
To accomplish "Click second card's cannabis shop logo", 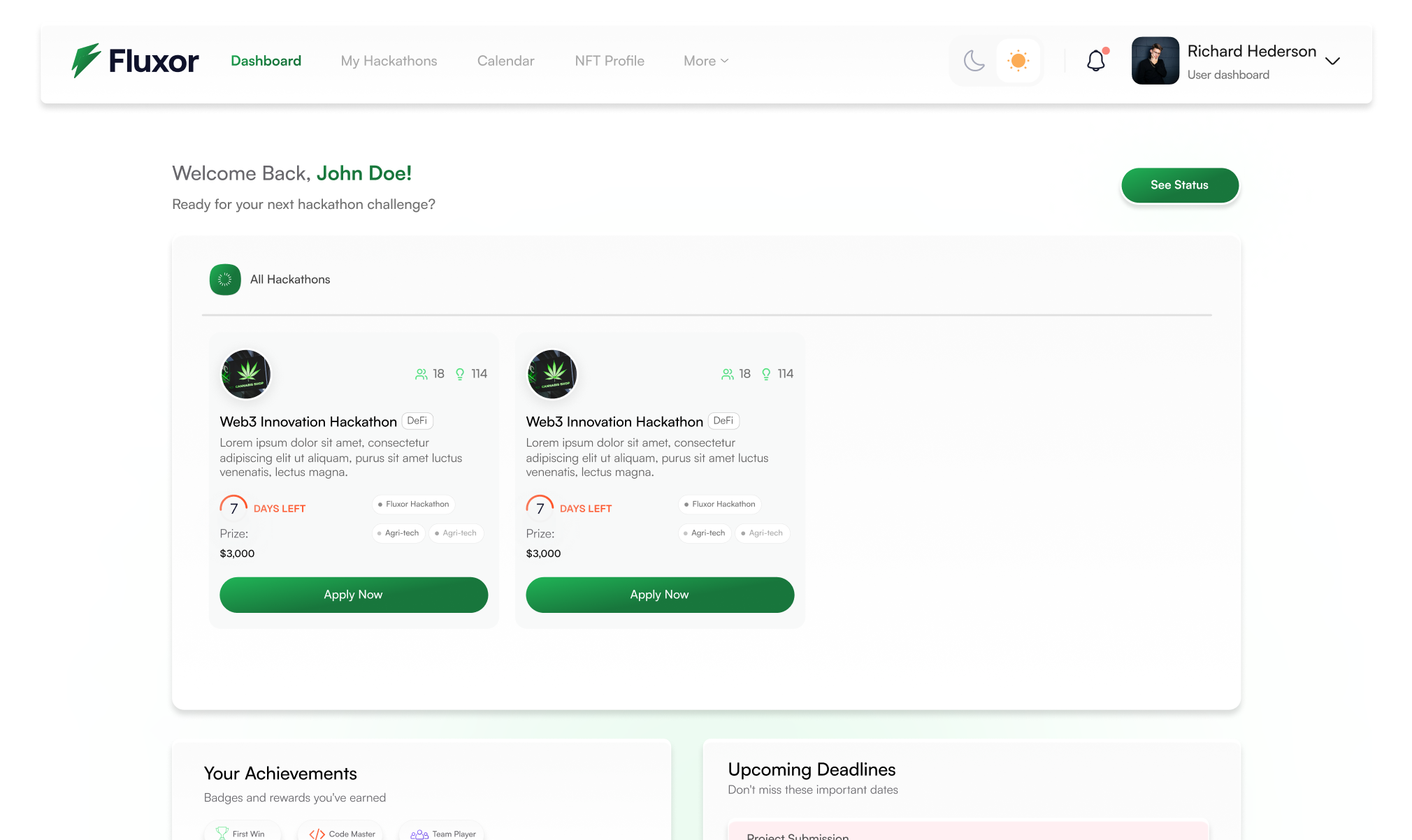I will click(x=552, y=375).
